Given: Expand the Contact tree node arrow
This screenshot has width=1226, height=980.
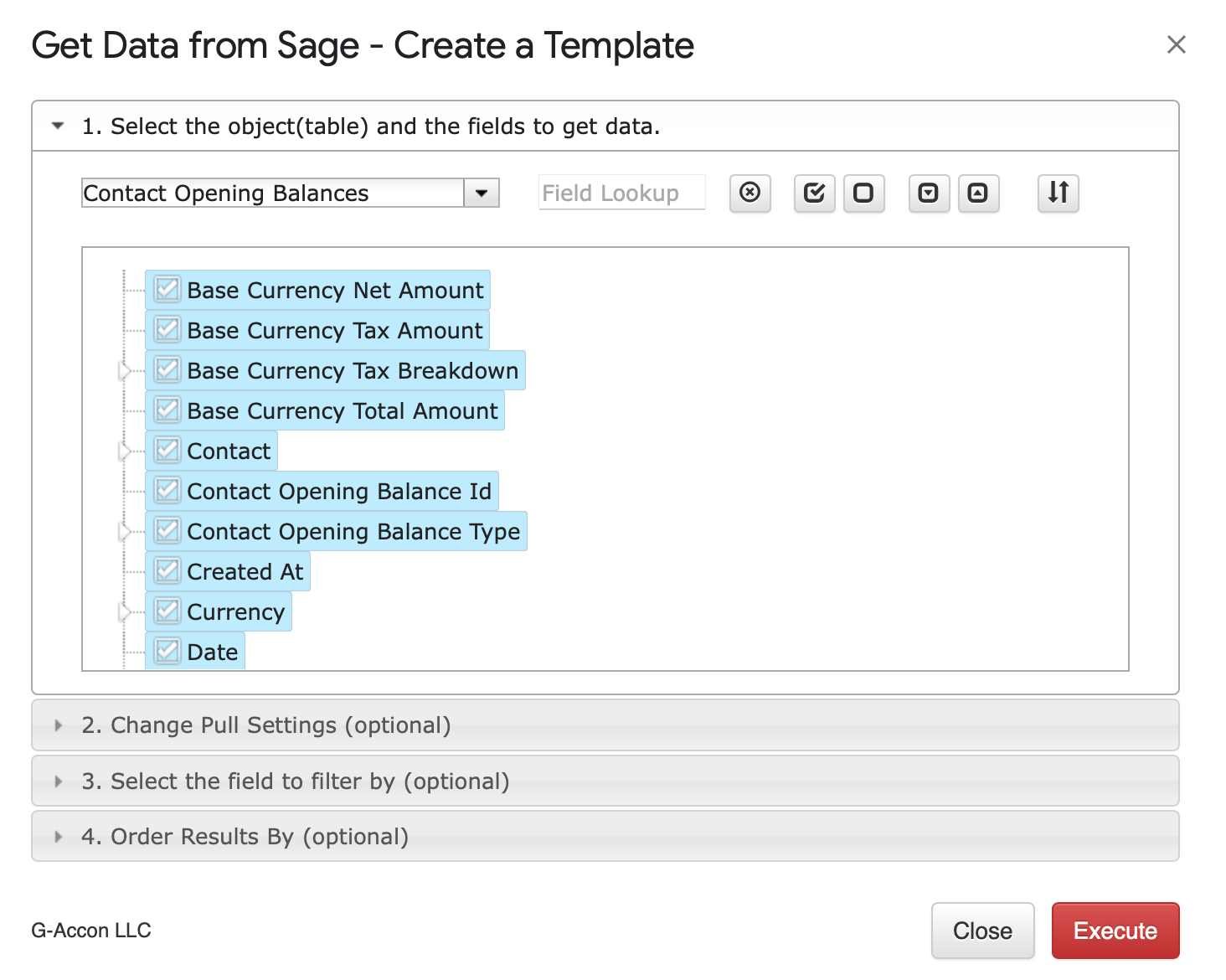Looking at the screenshot, I should 125,451.
